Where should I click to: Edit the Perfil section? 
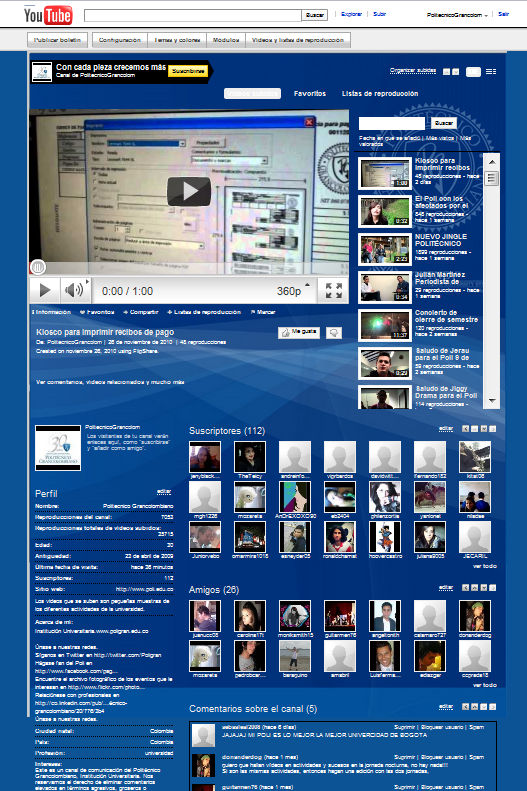(x=164, y=491)
